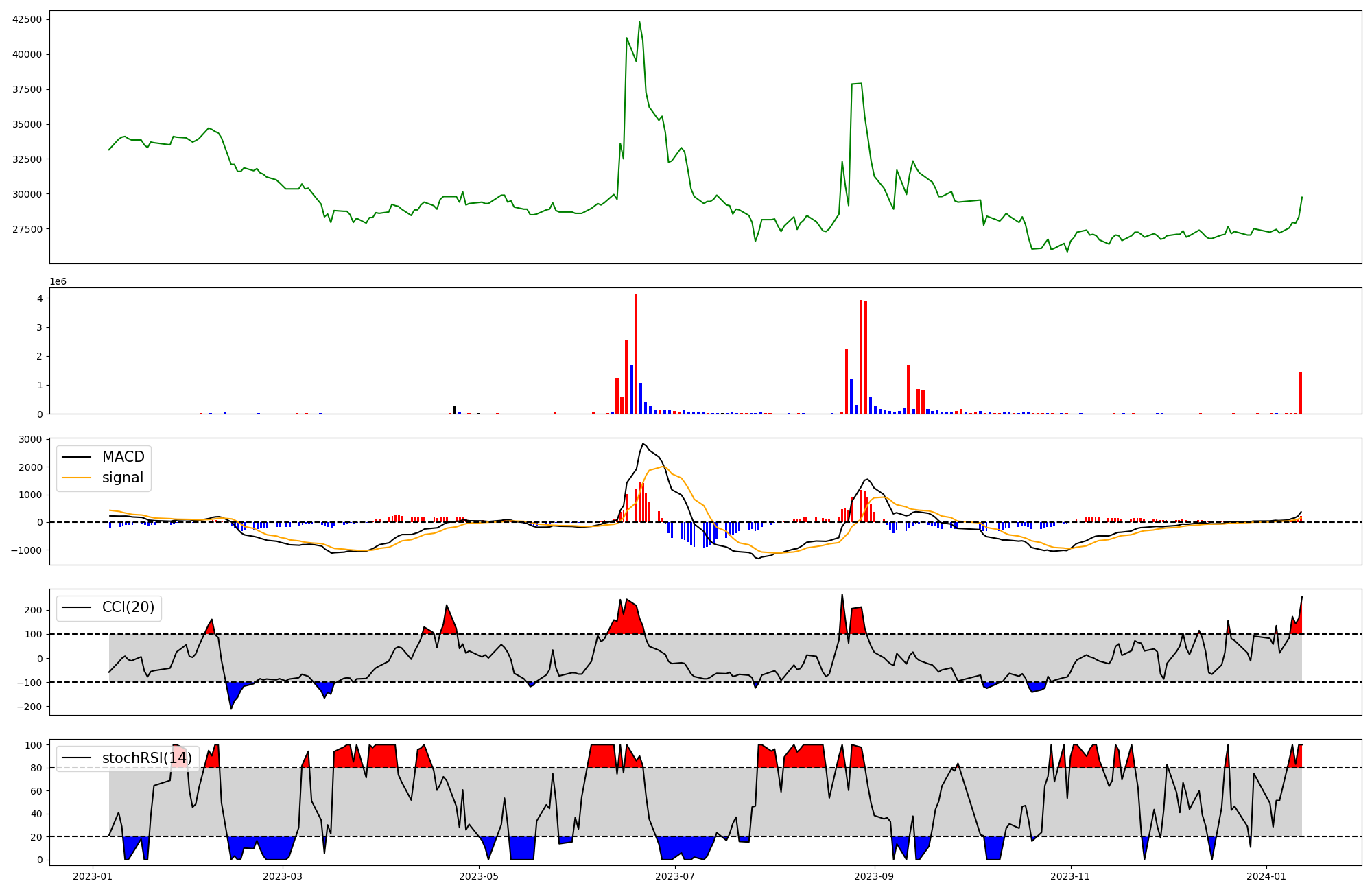Screen dimensions: 1372x892
Task: Click the 3000 label on the MACD axis
Action: pos(32,439)
